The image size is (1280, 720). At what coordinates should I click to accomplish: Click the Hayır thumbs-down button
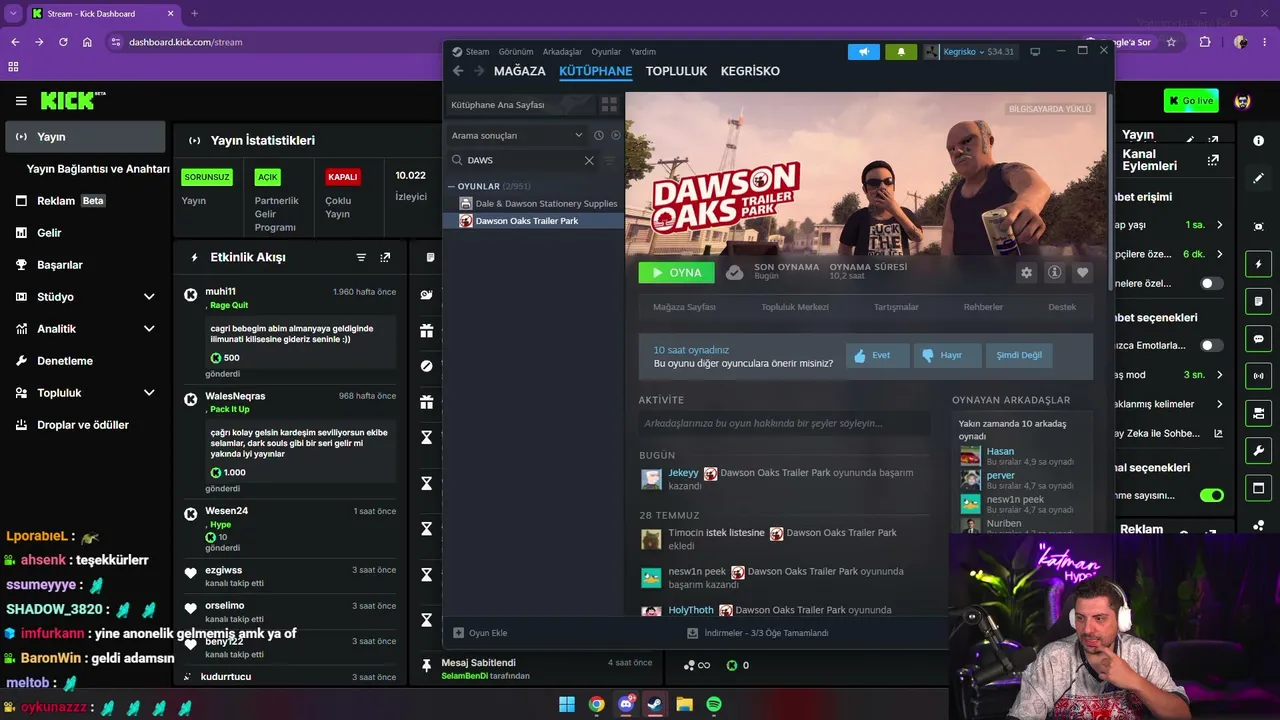point(947,355)
